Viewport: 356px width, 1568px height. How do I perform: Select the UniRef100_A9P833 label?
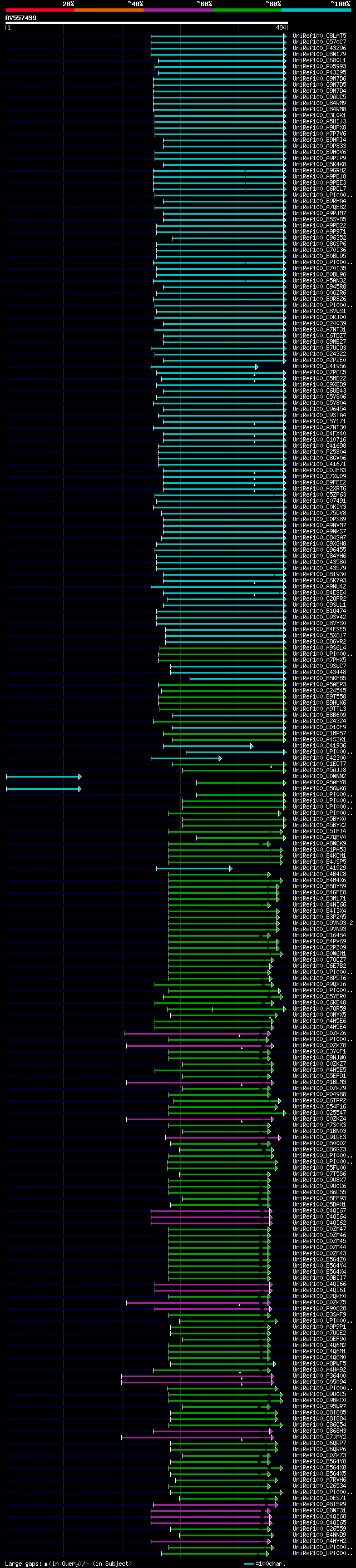[319, 146]
